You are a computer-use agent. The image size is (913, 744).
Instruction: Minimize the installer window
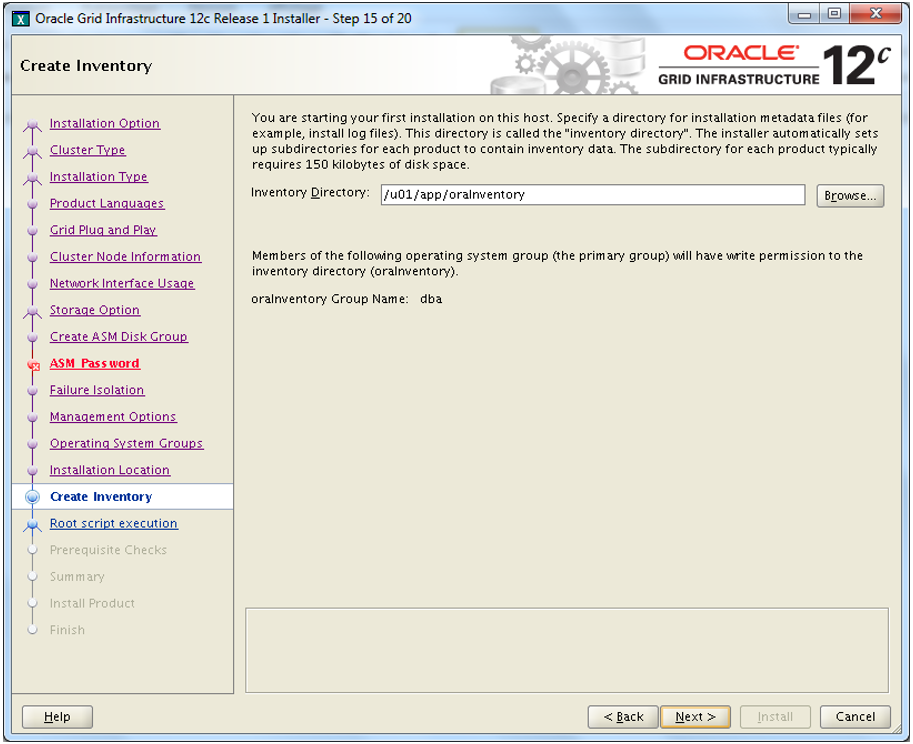click(x=805, y=14)
